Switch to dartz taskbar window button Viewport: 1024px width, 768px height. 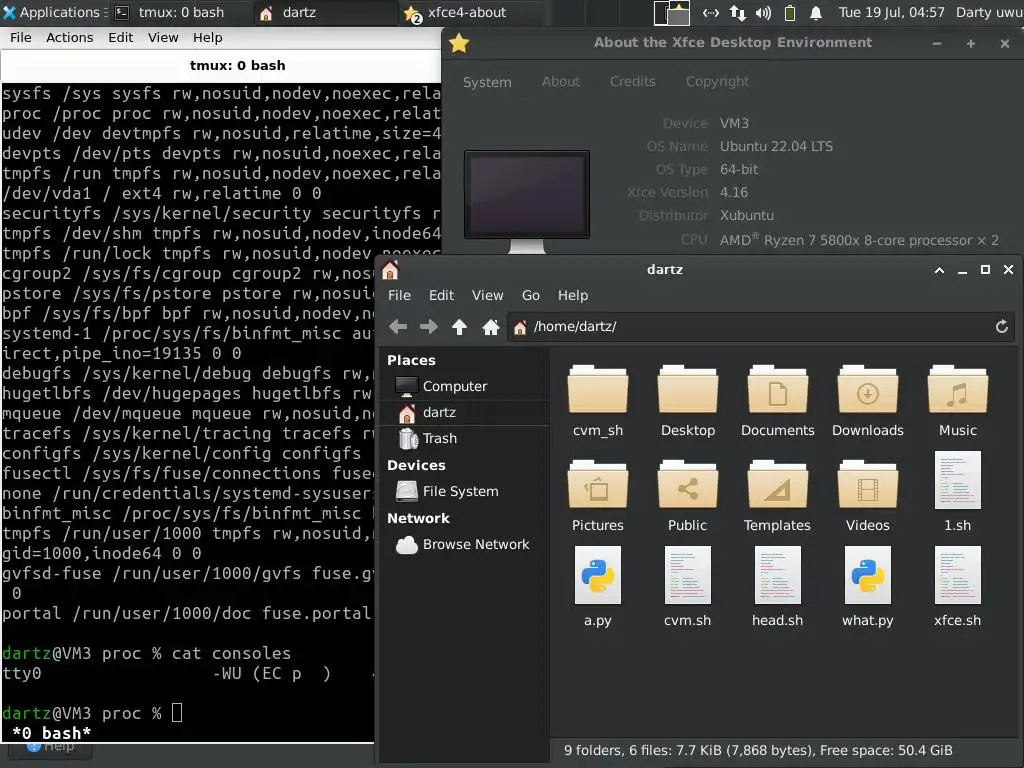point(325,12)
